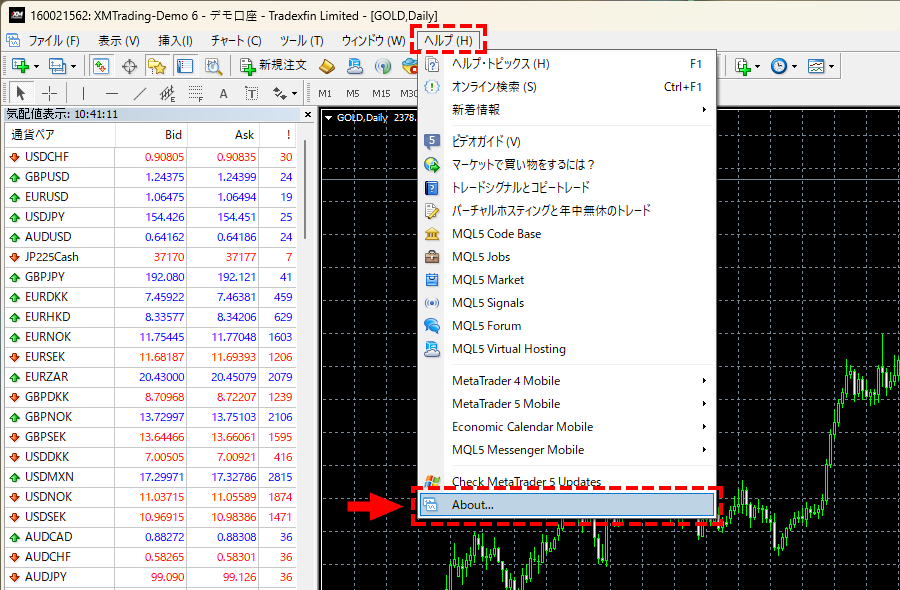
Task: Click the virtual hosting cloud toolbar icon
Action: [x=355, y=66]
